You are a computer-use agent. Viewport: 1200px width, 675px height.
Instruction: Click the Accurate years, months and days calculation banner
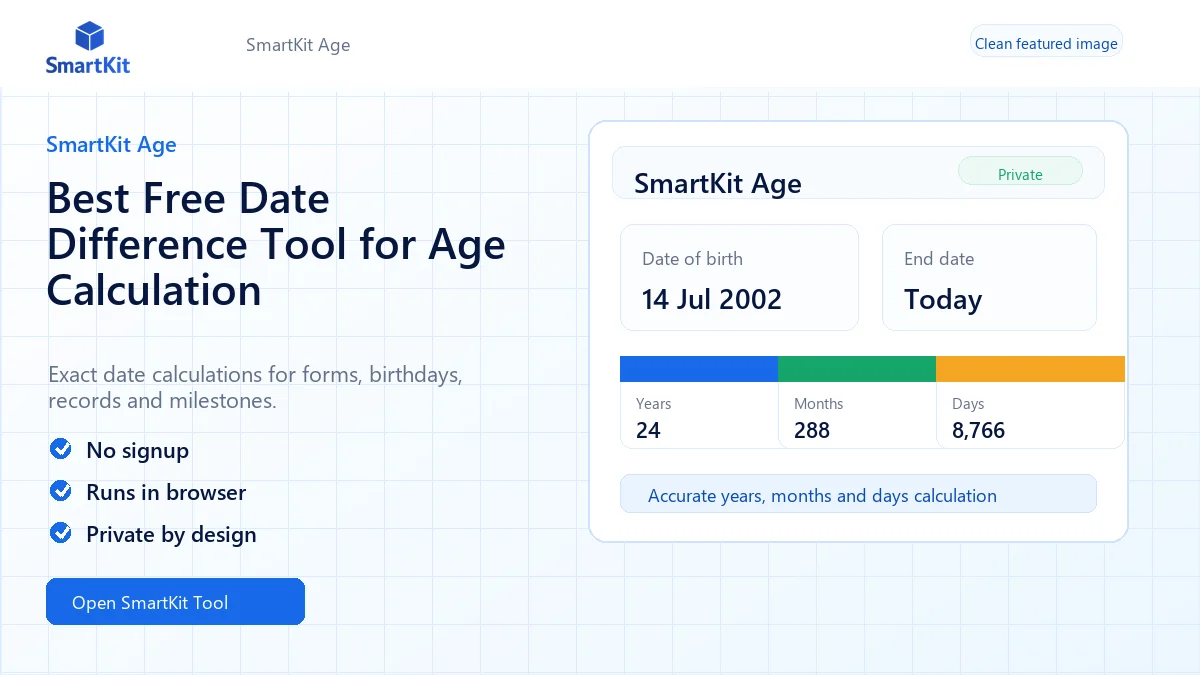click(x=858, y=494)
